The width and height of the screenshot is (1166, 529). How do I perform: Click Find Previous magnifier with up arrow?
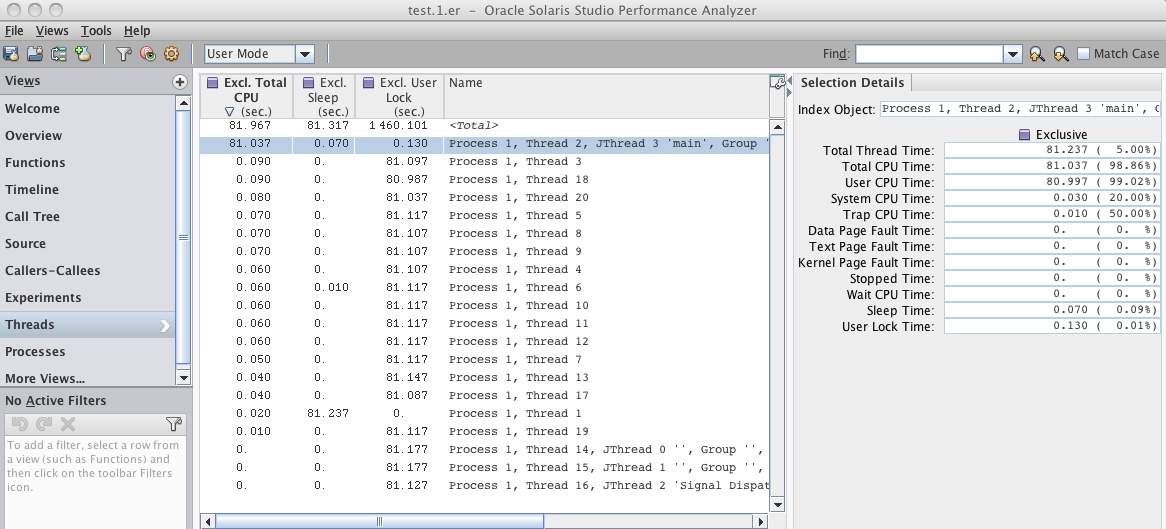coord(1037,54)
